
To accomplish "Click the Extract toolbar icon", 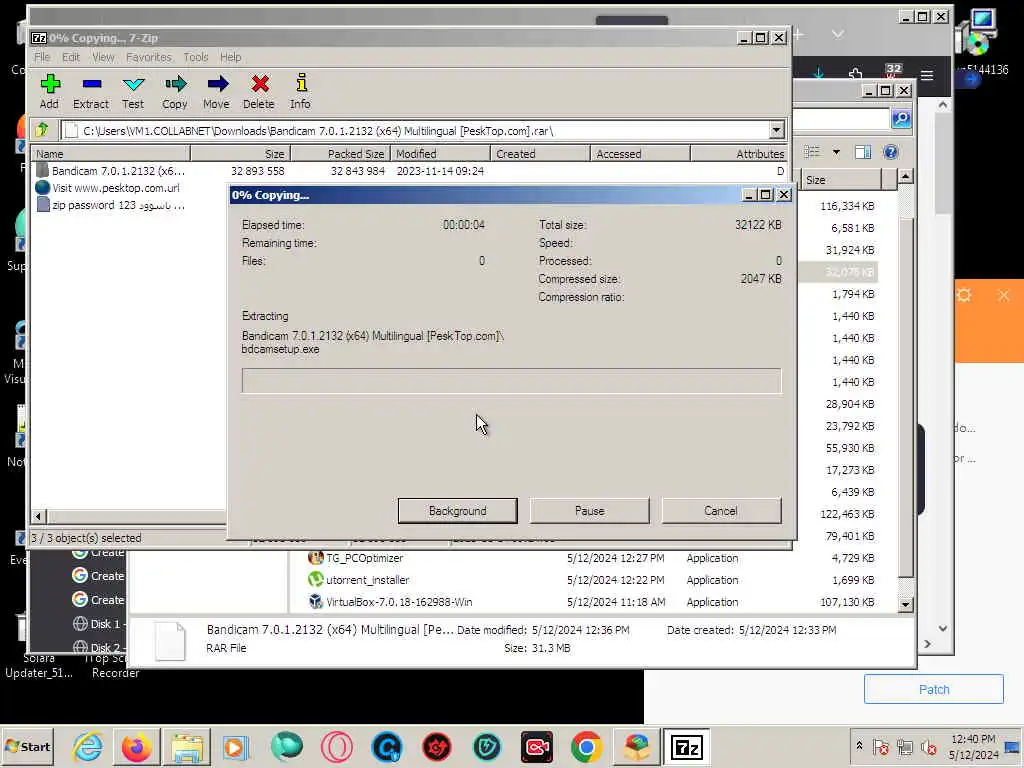I will (91, 91).
